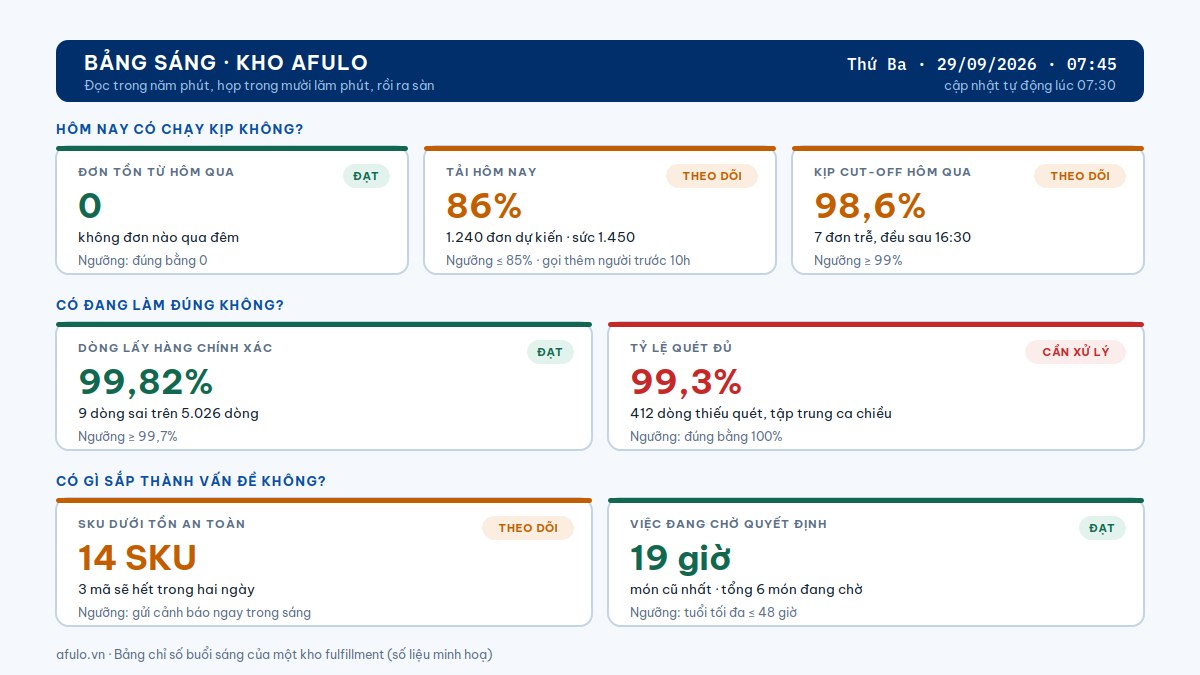1200x675 pixels.
Task: Click the date "Thứ Ba · 29/09/2026 · 07:45"
Action: point(982,64)
